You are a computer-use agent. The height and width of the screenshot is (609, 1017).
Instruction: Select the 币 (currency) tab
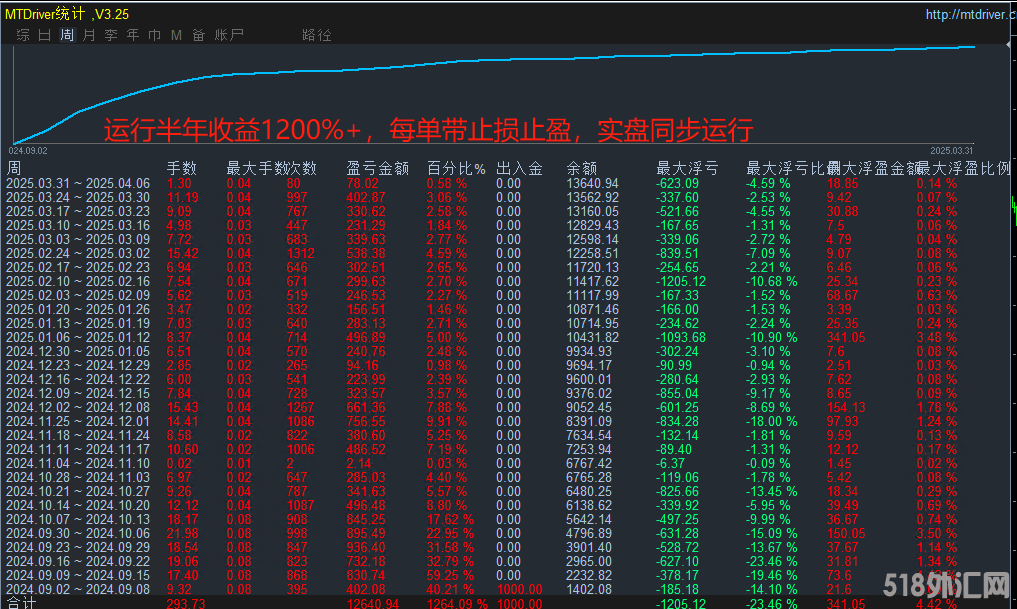point(155,35)
